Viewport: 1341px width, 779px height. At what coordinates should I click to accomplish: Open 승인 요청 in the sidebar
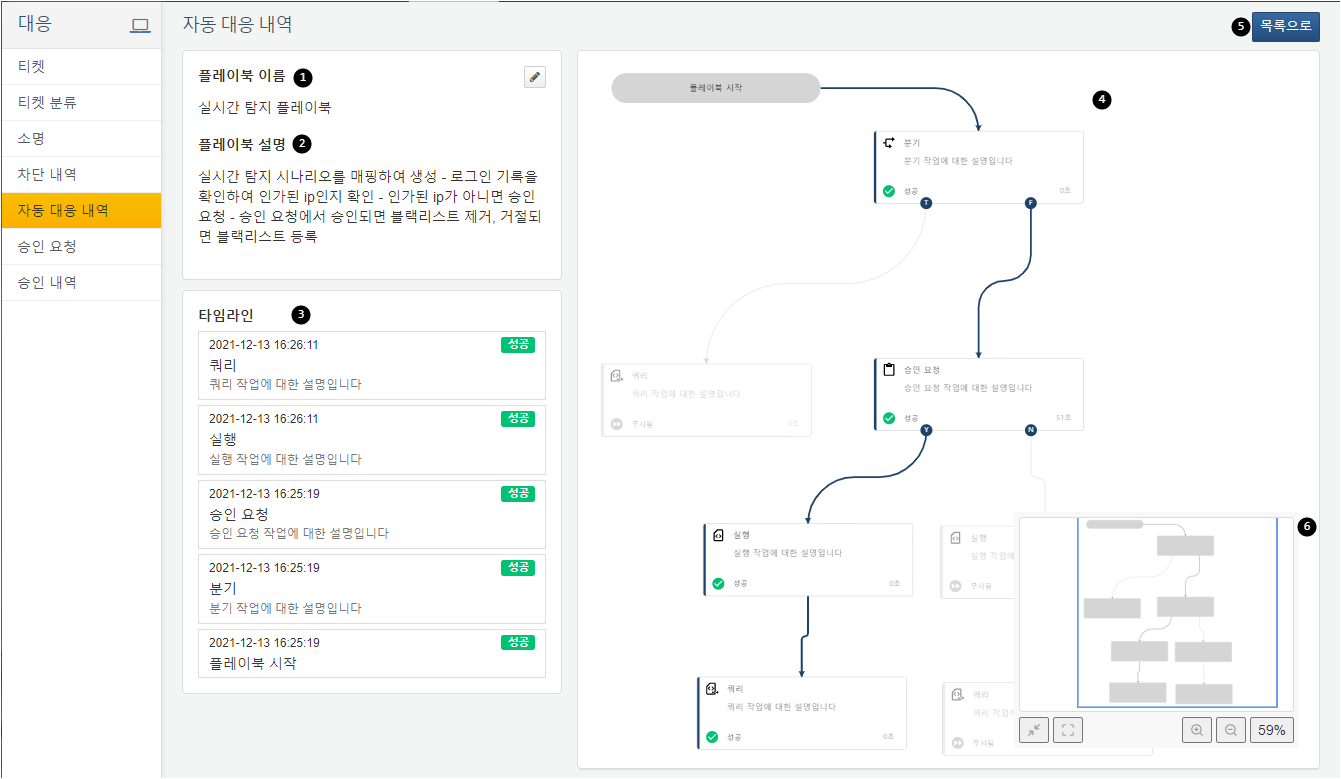pyautogui.click(x=81, y=247)
